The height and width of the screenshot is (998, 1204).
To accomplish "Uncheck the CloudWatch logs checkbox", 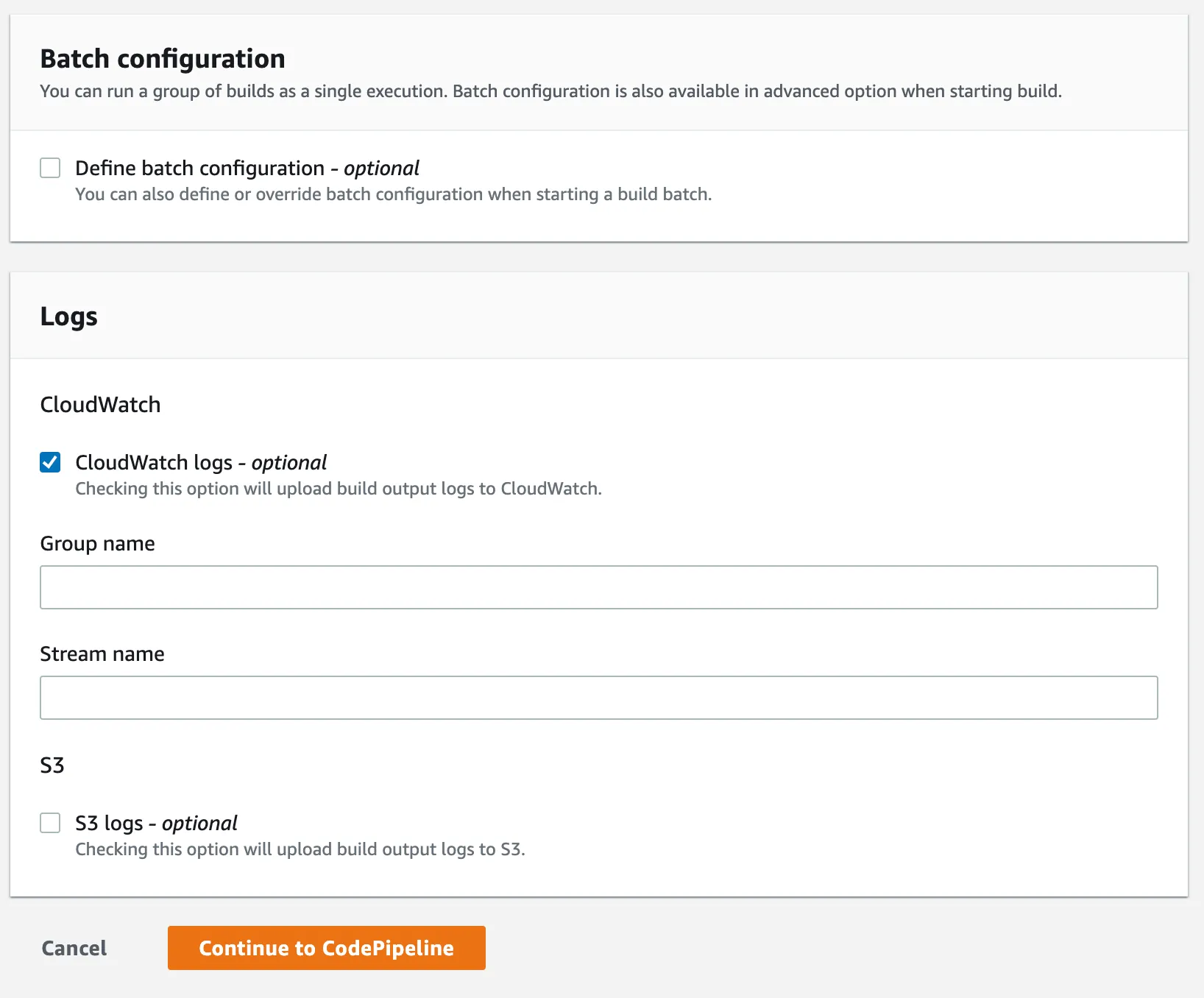I will [x=50, y=462].
